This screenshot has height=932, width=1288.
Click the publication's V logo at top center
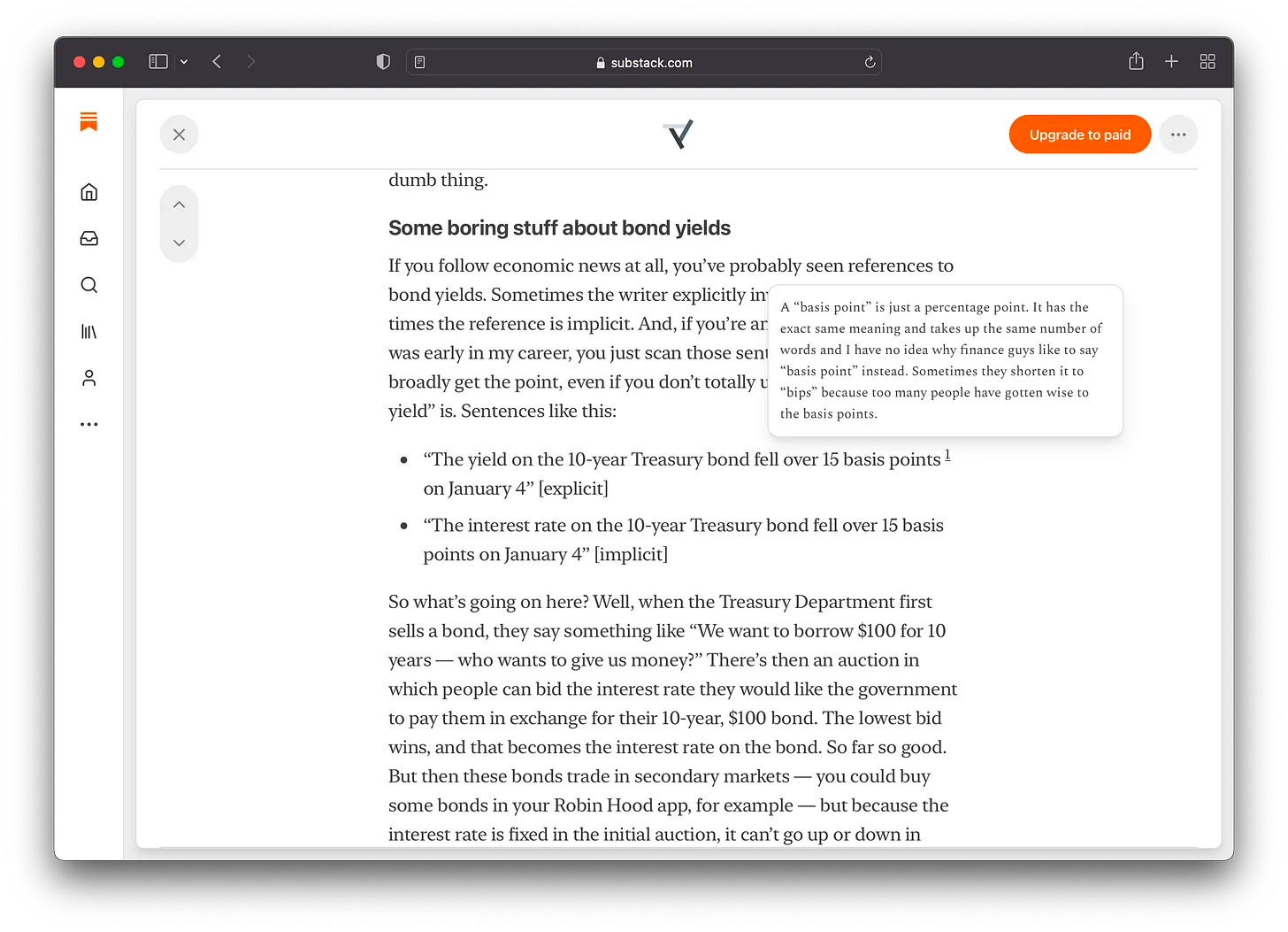click(x=678, y=135)
